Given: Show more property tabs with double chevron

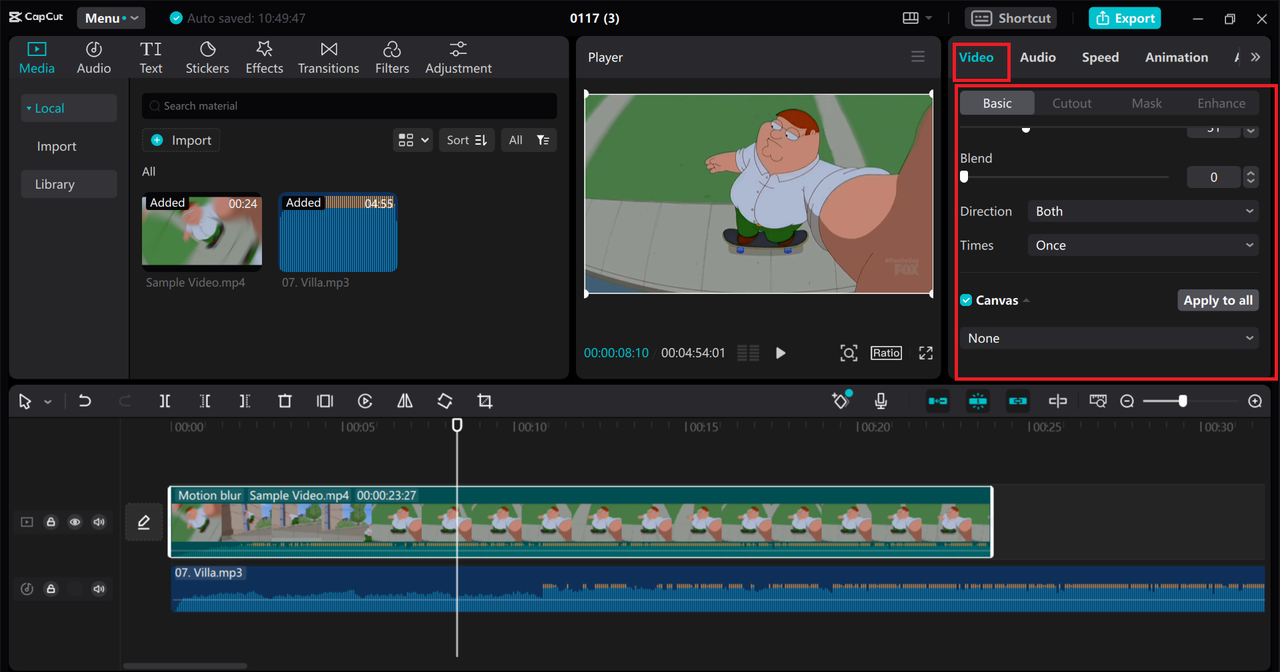Looking at the screenshot, I should (1255, 57).
